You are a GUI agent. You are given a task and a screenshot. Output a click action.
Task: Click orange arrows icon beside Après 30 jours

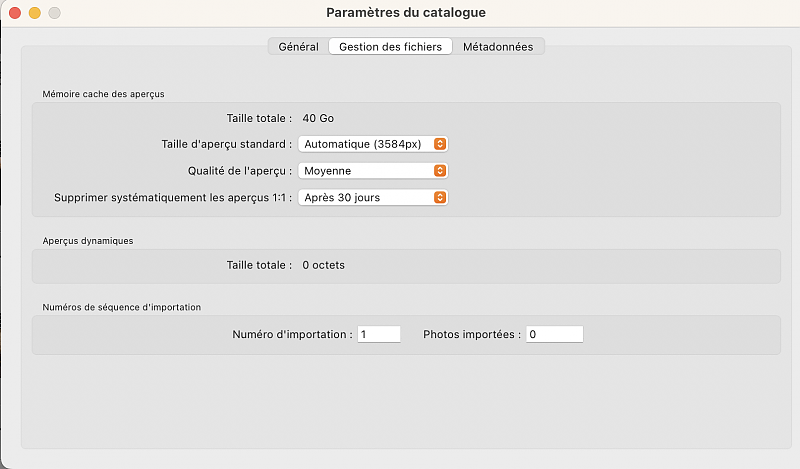440,198
